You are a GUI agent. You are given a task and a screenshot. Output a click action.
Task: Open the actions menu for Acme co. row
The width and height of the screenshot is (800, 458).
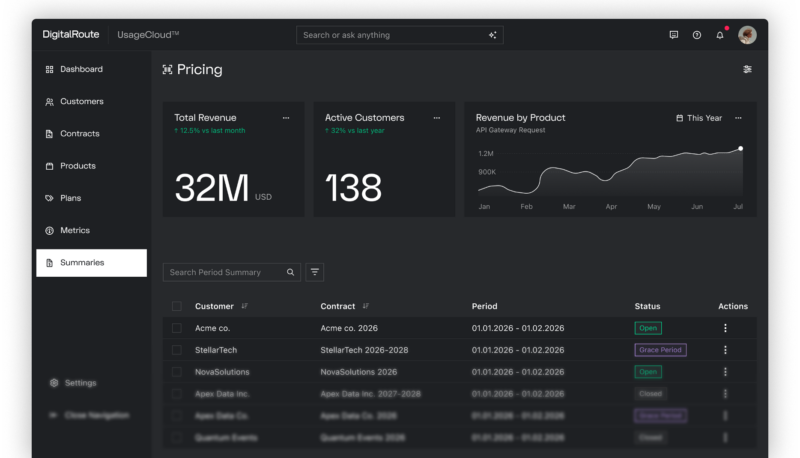[x=725, y=328]
